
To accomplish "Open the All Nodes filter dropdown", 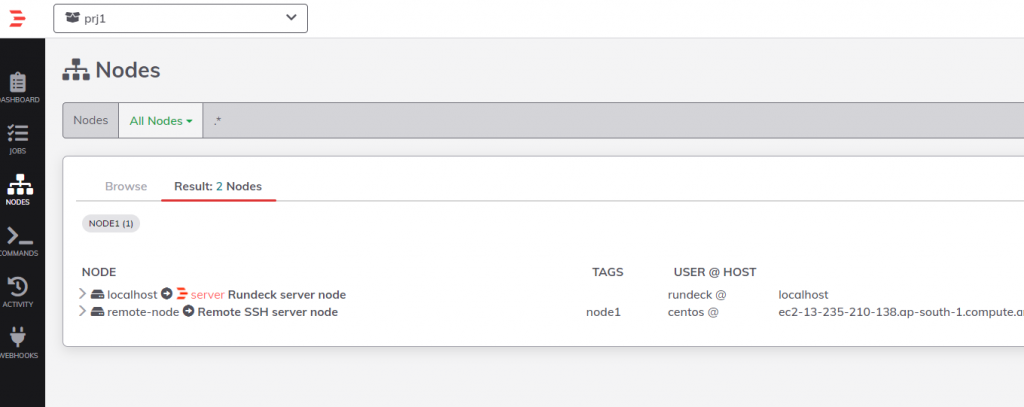I will 160,121.
